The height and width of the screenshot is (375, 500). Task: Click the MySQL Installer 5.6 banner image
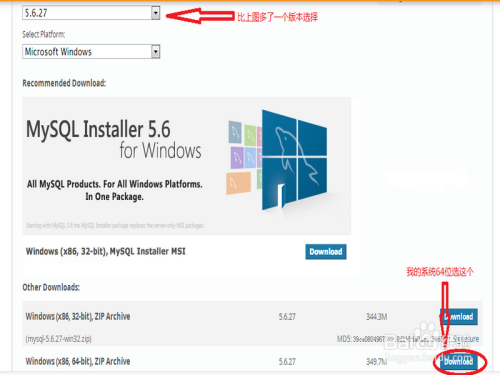click(187, 166)
